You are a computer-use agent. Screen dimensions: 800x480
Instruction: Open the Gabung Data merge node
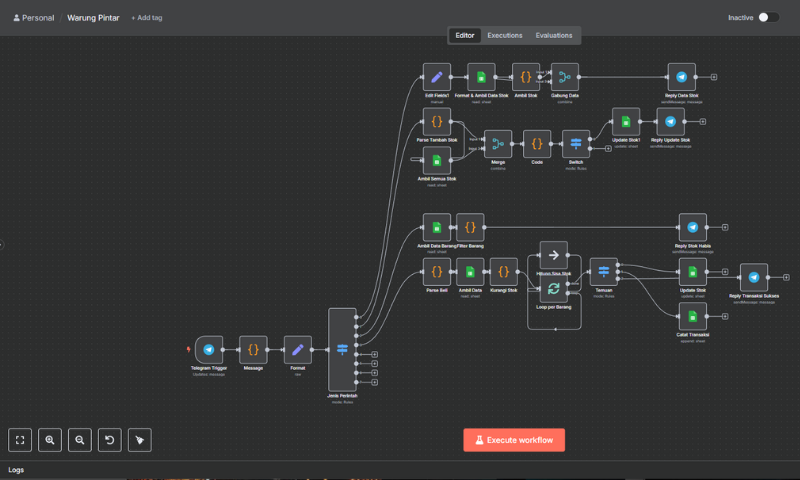pos(565,77)
